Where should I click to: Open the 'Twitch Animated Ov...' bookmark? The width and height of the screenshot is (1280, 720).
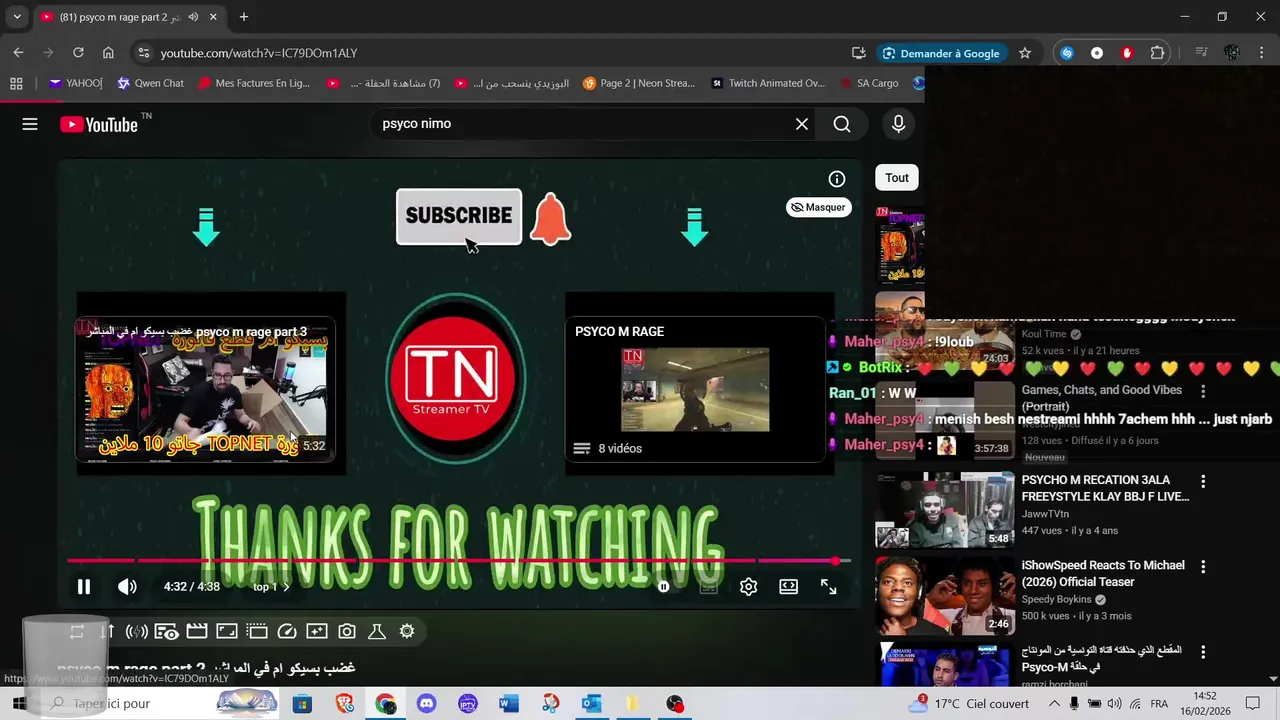coord(768,83)
